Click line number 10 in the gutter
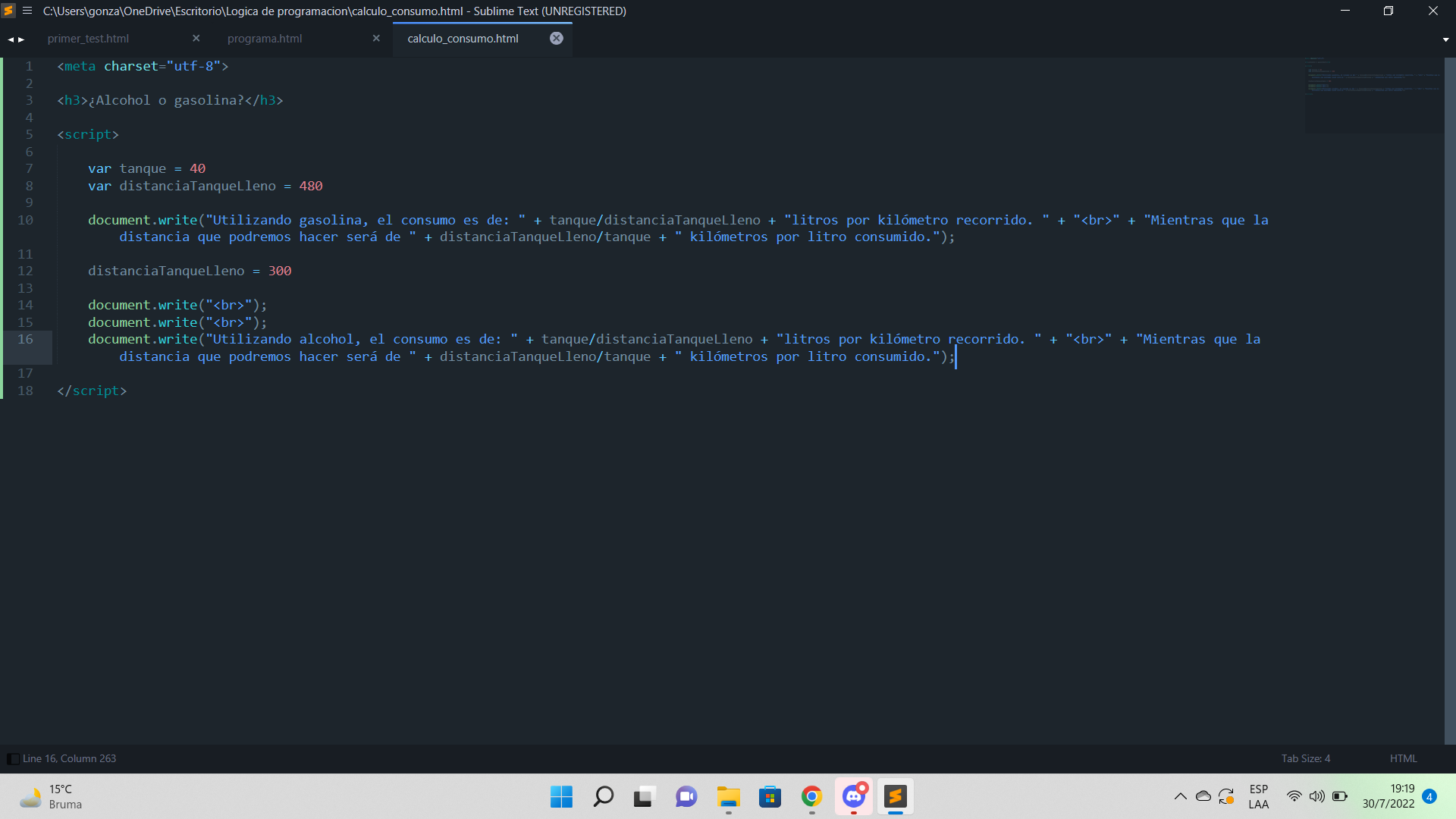The width and height of the screenshot is (1456, 819). coord(25,220)
